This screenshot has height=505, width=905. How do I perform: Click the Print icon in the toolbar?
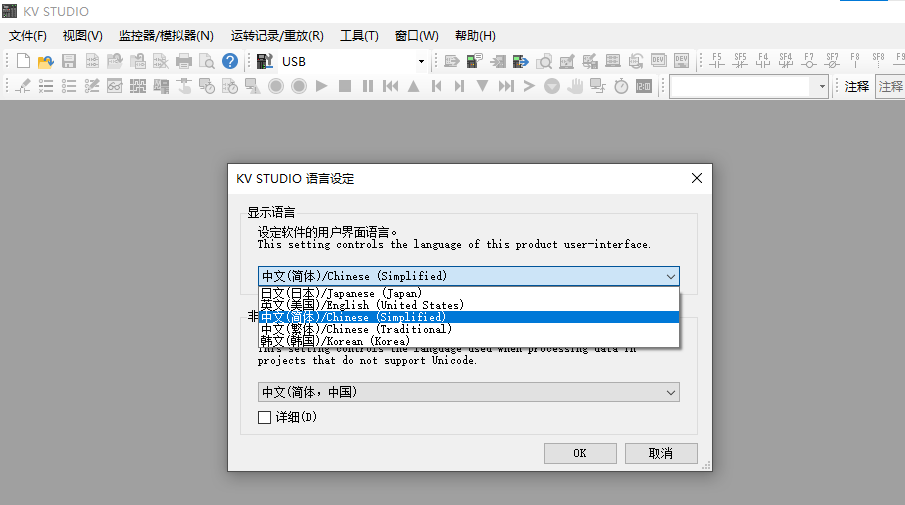(184, 62)
